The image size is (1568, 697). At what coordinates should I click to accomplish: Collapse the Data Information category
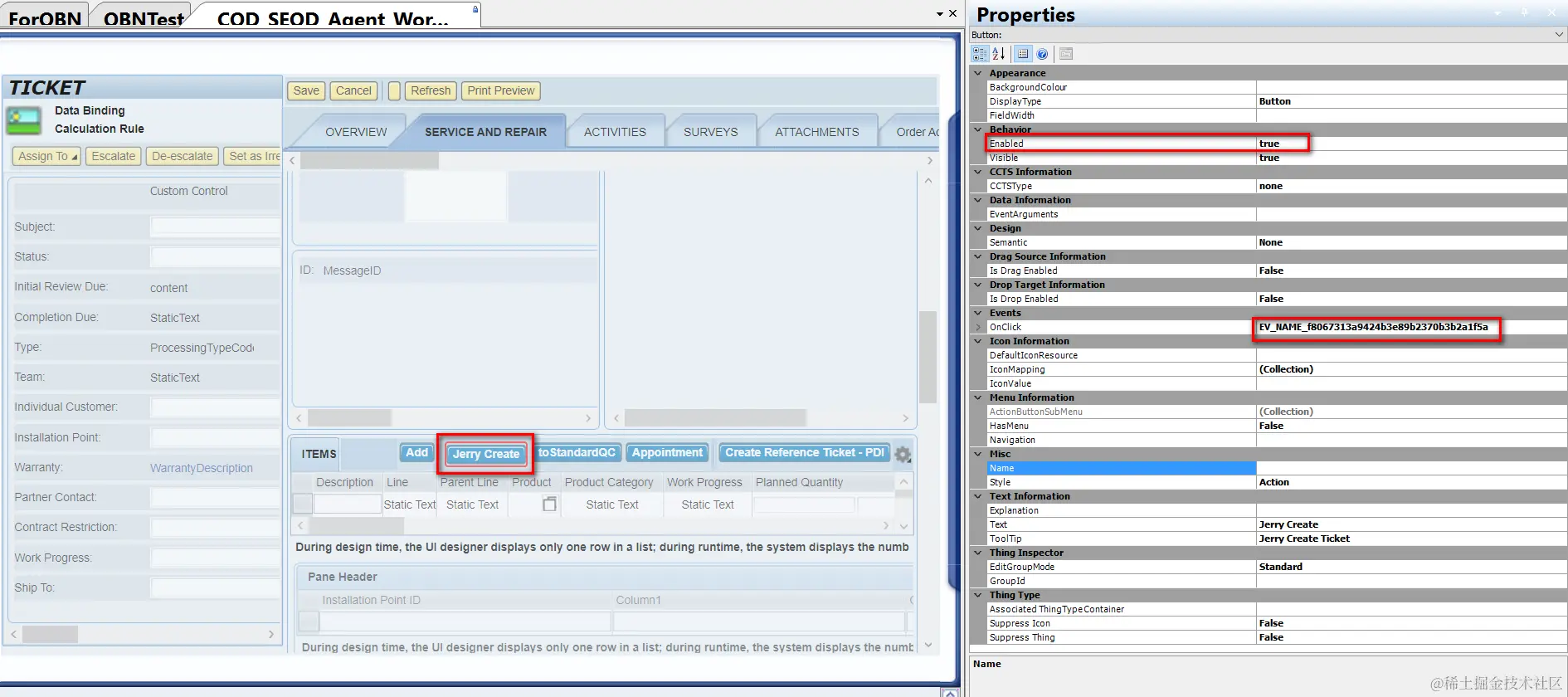[977, 200]
